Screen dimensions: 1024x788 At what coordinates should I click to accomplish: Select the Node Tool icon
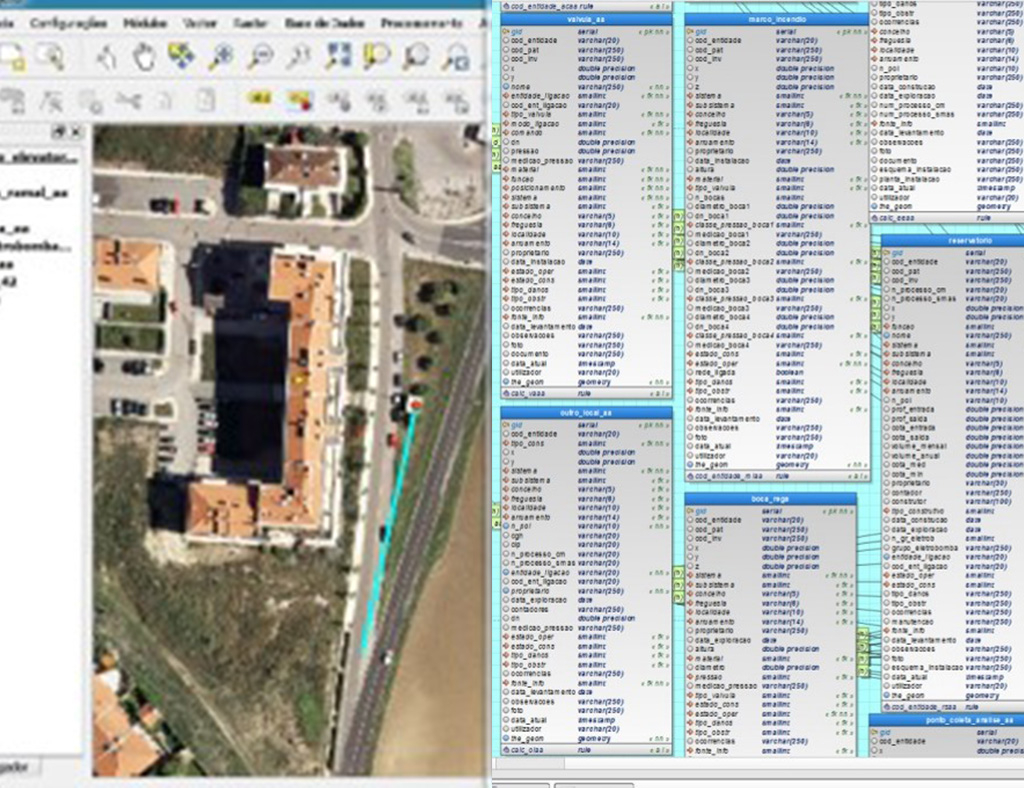52,101
